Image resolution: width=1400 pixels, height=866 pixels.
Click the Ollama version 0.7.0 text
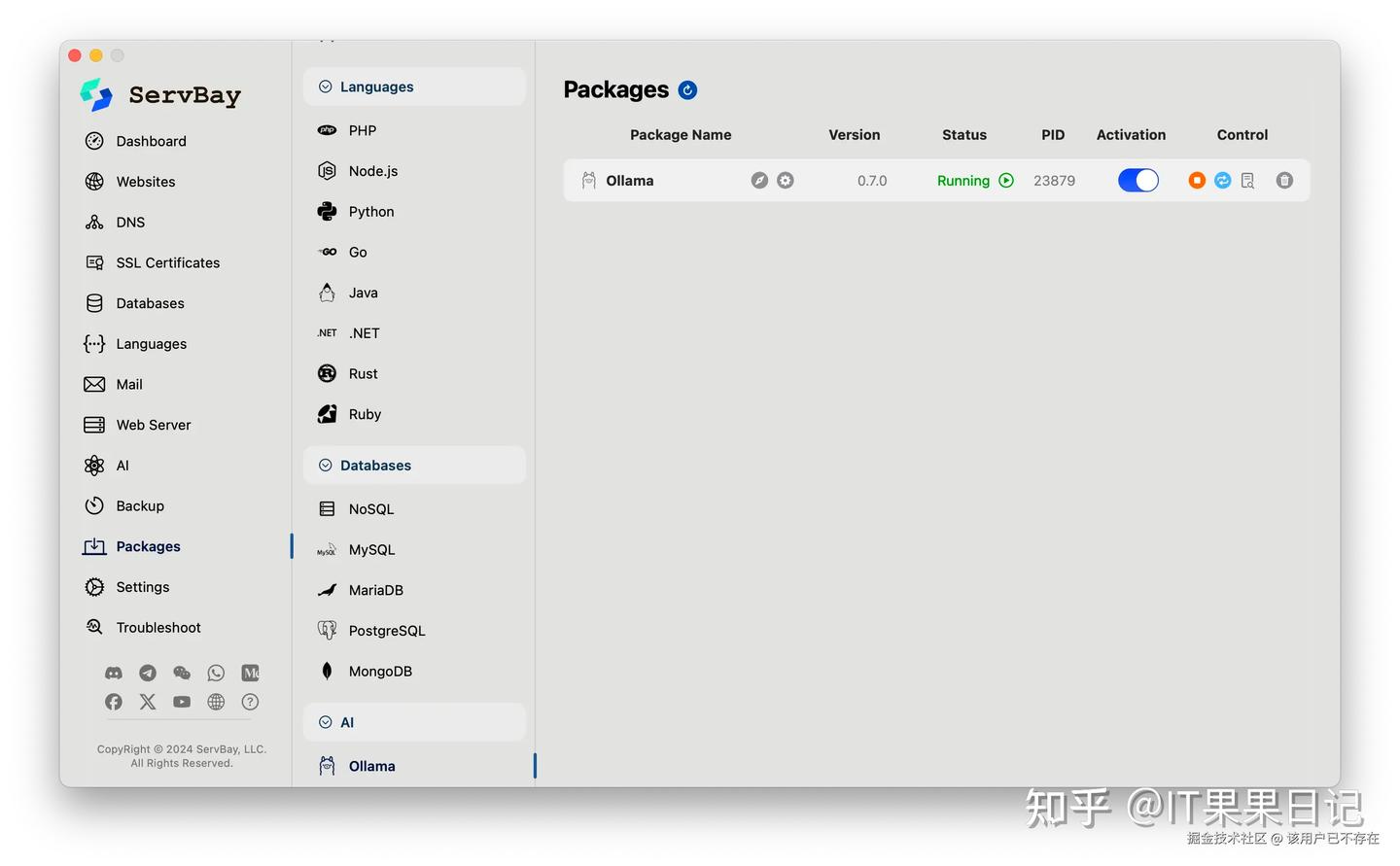(872, 181)
